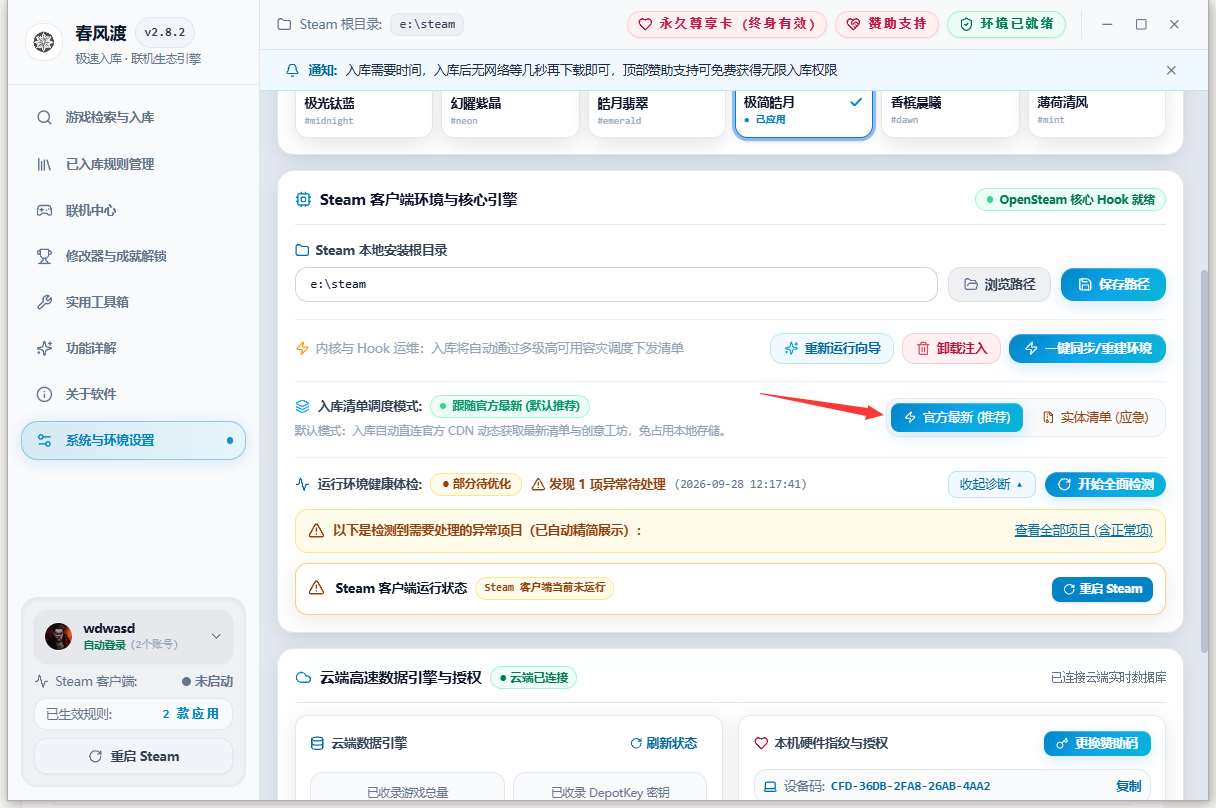
Task: Click the e:\steam path chip in header
Action: point(428,24)
